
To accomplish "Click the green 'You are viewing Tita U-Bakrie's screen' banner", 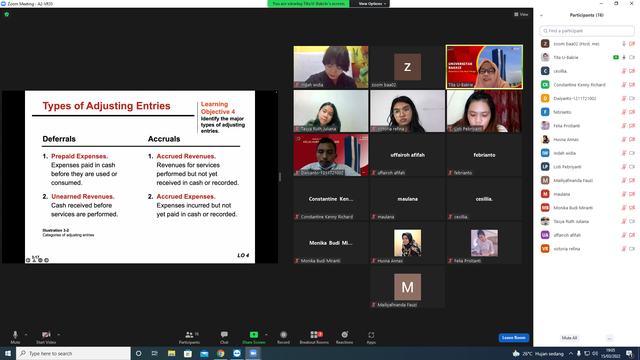I will (309, 4).
